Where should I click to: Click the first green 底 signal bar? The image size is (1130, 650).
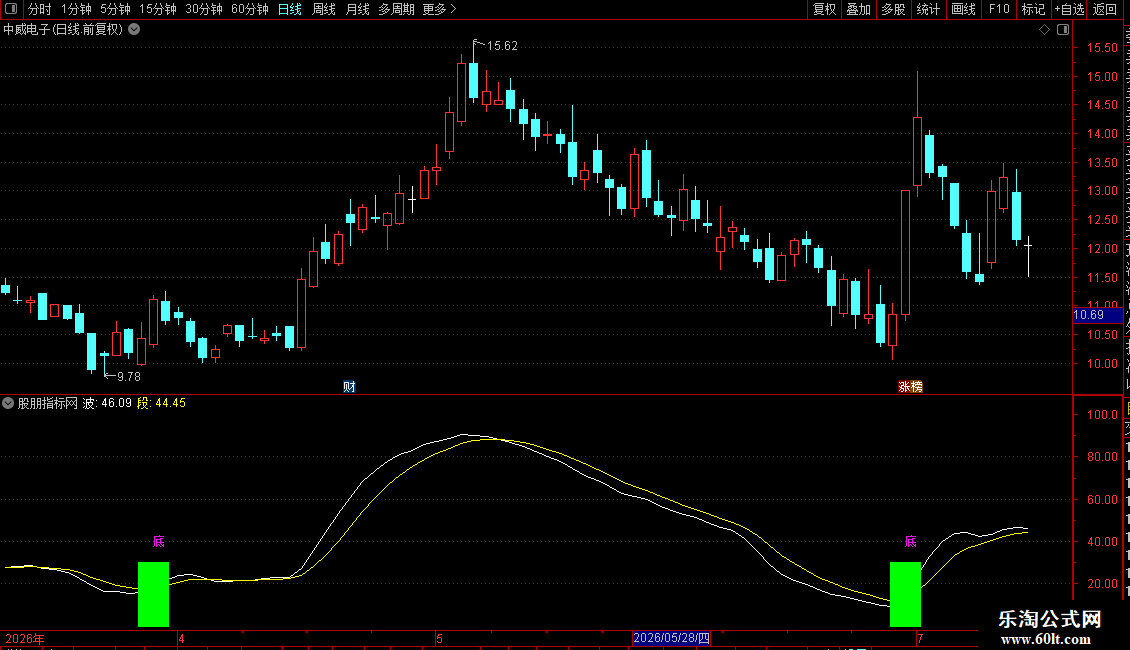click(154, 595)
